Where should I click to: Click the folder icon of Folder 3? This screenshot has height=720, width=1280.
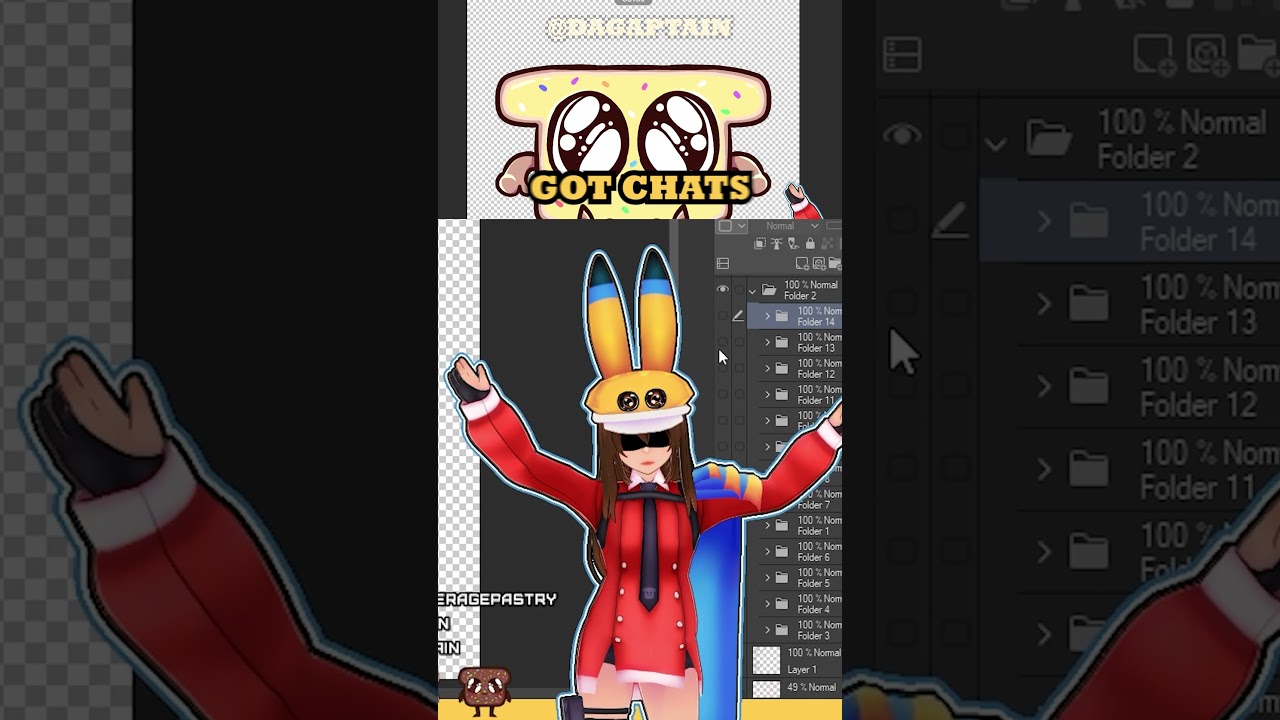(782, 629)
